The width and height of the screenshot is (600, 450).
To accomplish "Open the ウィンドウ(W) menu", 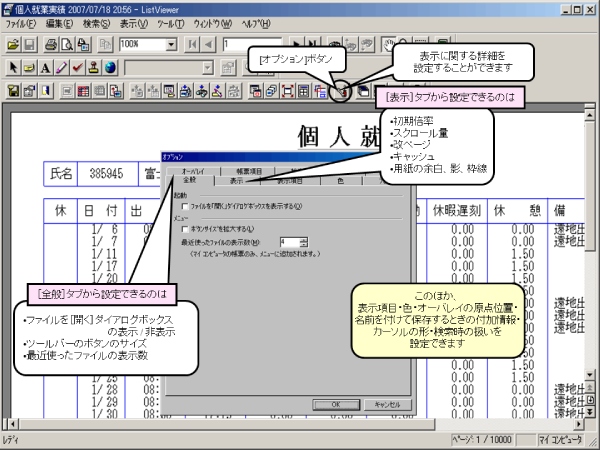I will [212, 24].
